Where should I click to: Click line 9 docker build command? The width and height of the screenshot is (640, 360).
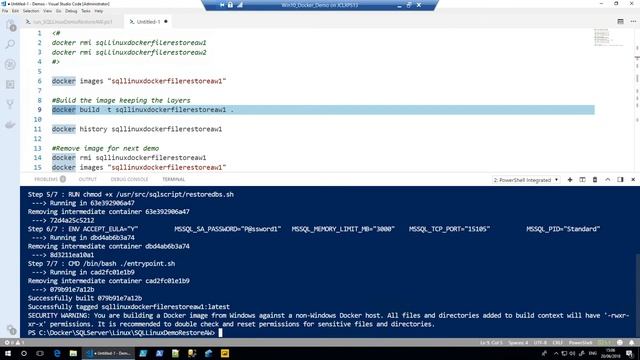click(143, 110)
